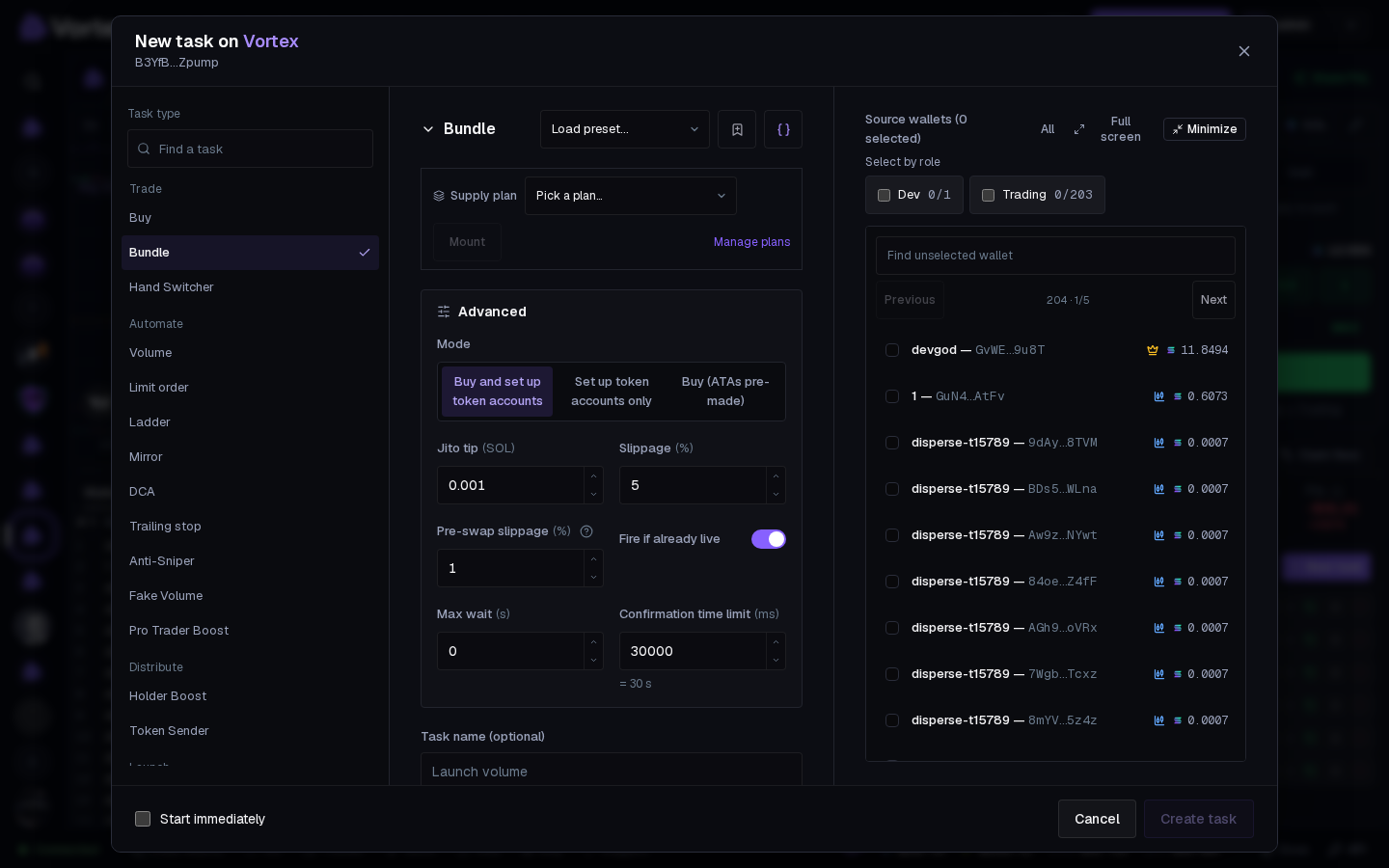Increase the Confirmation time limit value
The width and height of the screenshot is (1389, 868).
[776, 642]
